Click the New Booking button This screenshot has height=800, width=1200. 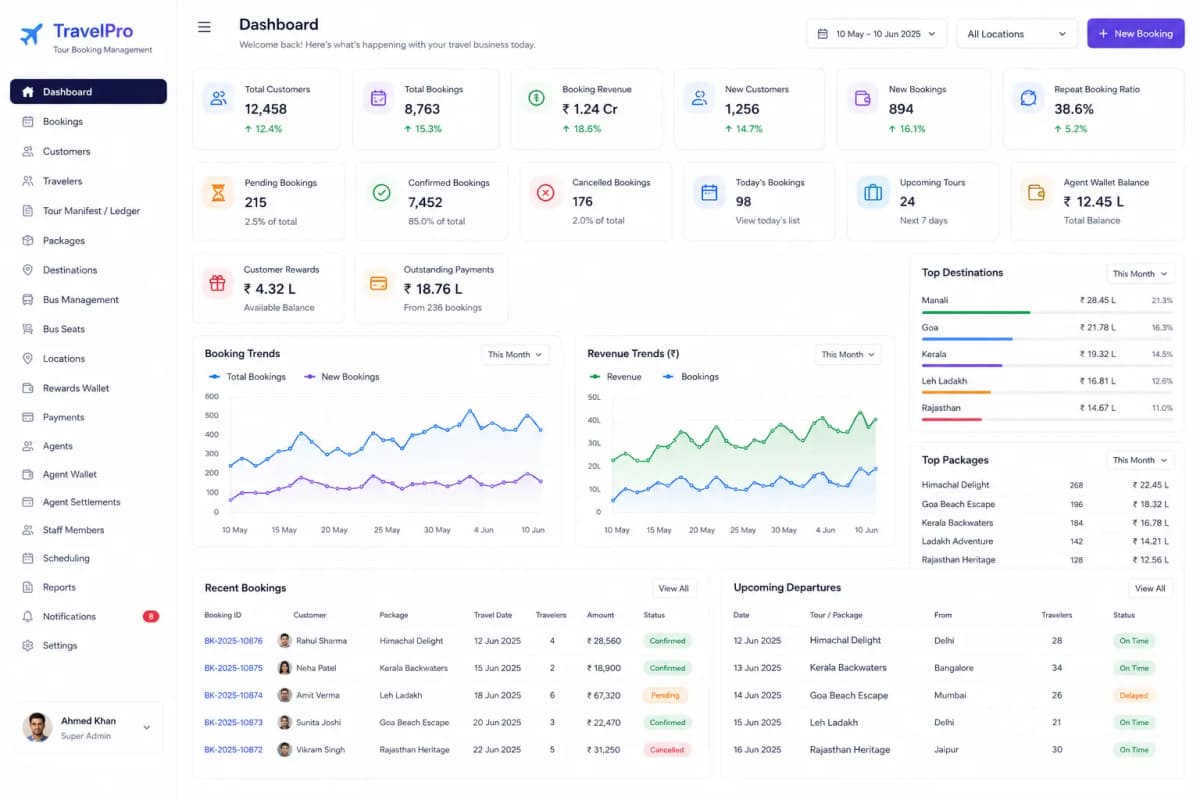coord(1136,34)
